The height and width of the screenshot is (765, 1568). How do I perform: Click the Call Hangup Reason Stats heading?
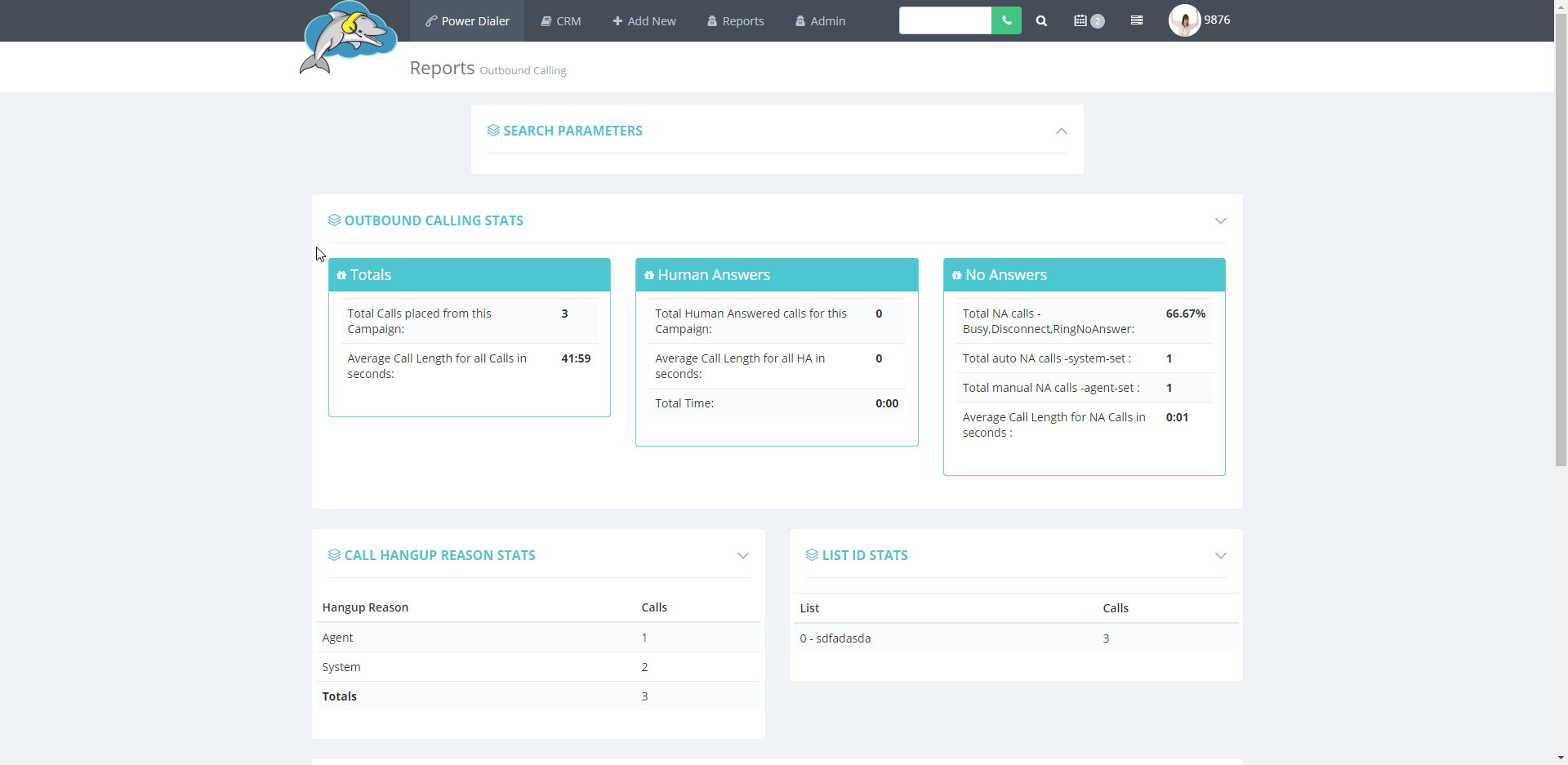point(439,555)
